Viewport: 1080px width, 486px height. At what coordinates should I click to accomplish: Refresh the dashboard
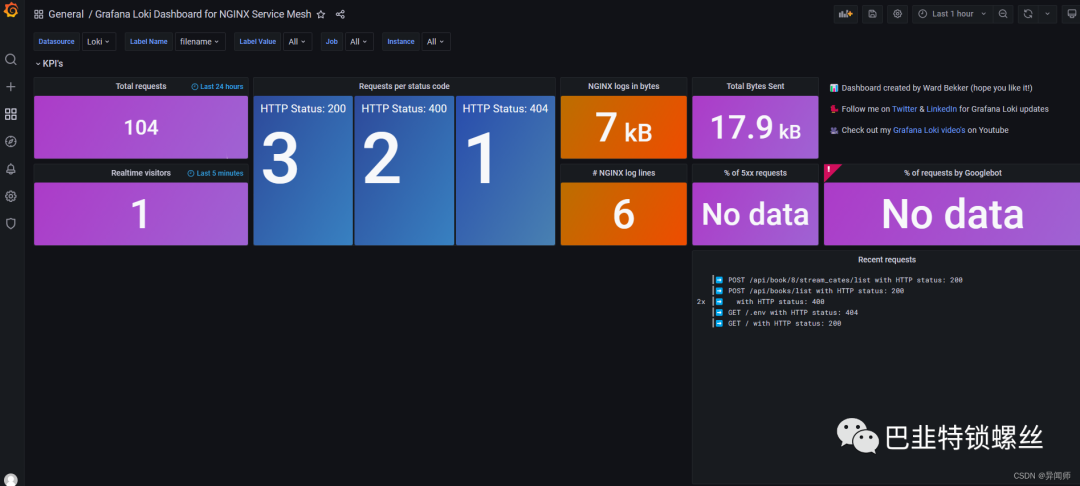click(1028, 14)
